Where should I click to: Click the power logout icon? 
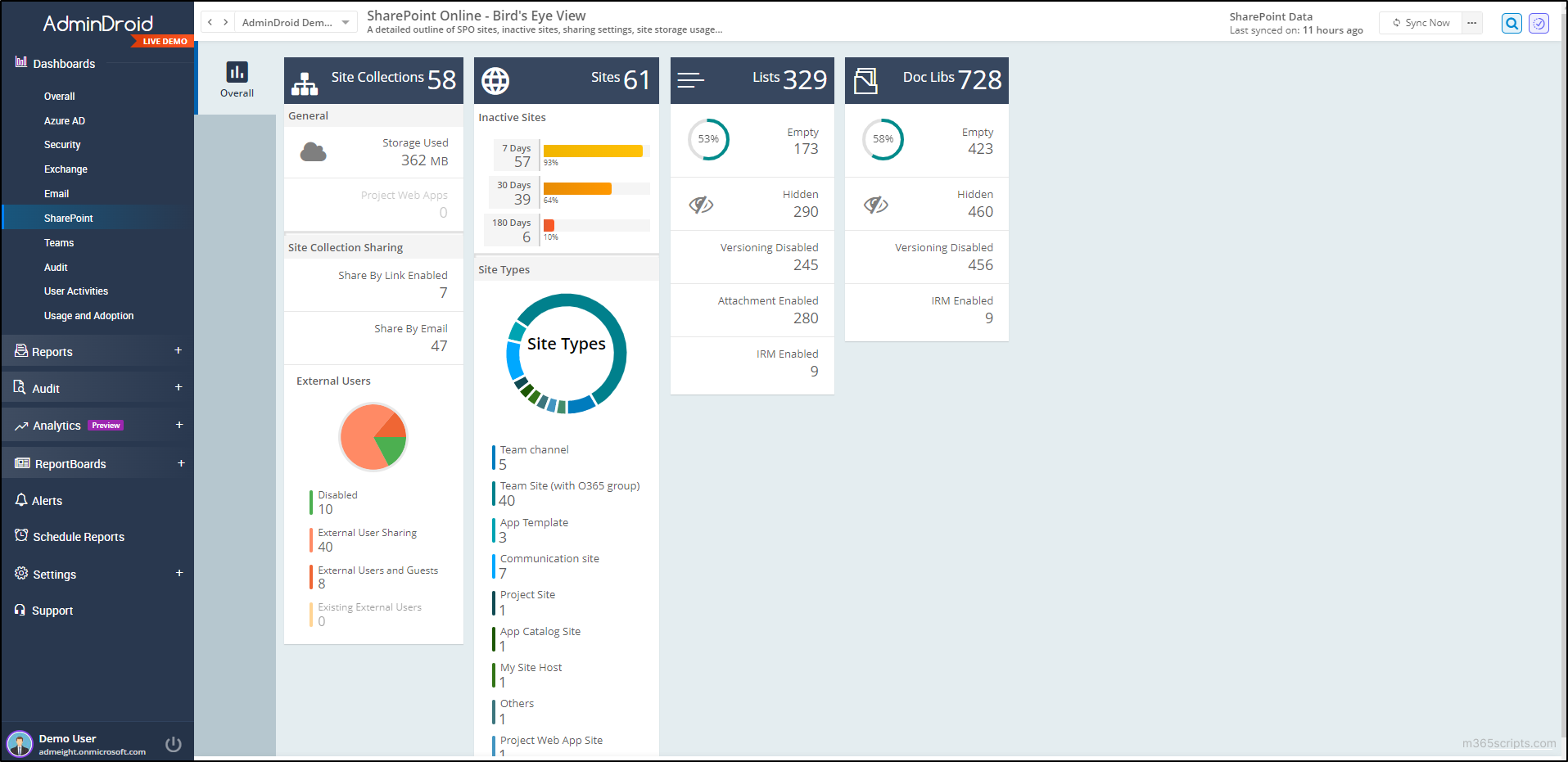pyautogui.click(x=174, y=744)
